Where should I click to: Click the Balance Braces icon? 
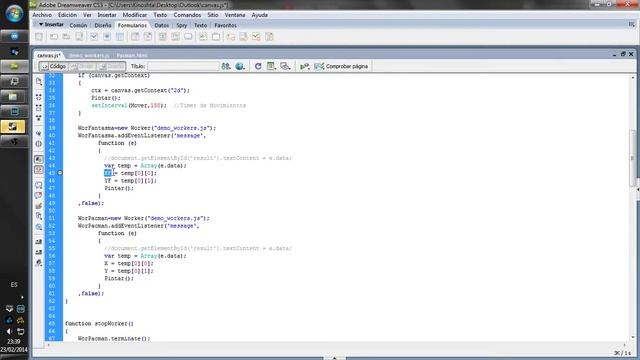click(x=39, y=144)
